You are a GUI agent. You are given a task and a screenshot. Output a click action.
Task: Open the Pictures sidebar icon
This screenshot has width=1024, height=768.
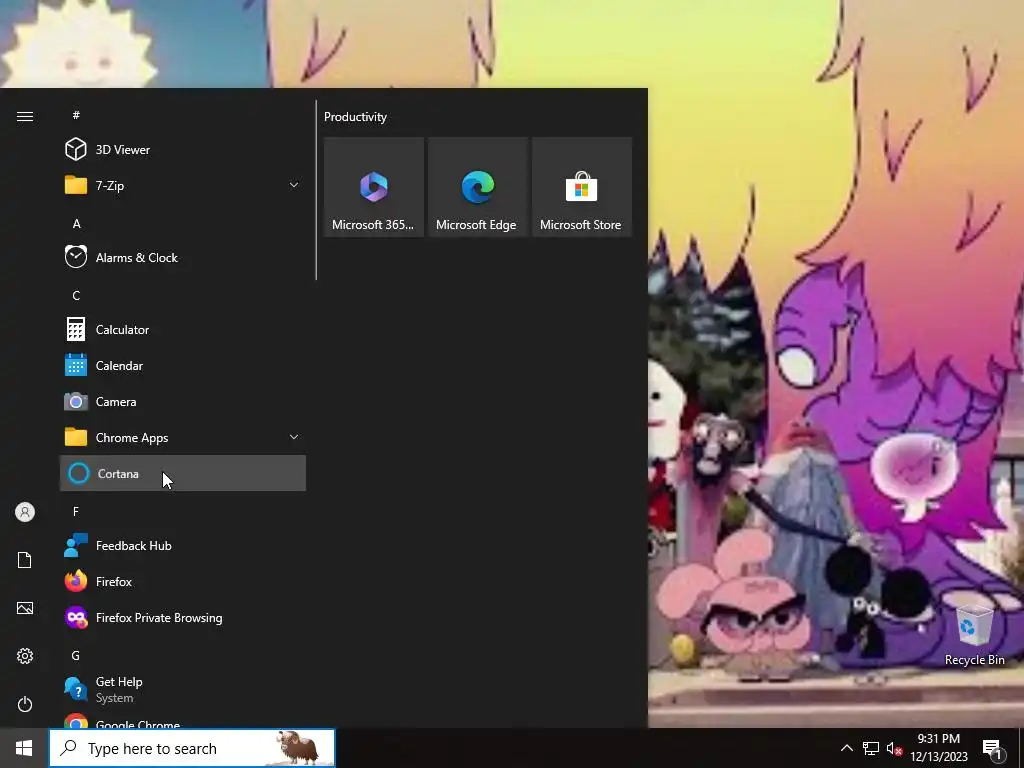click(25, 608)
